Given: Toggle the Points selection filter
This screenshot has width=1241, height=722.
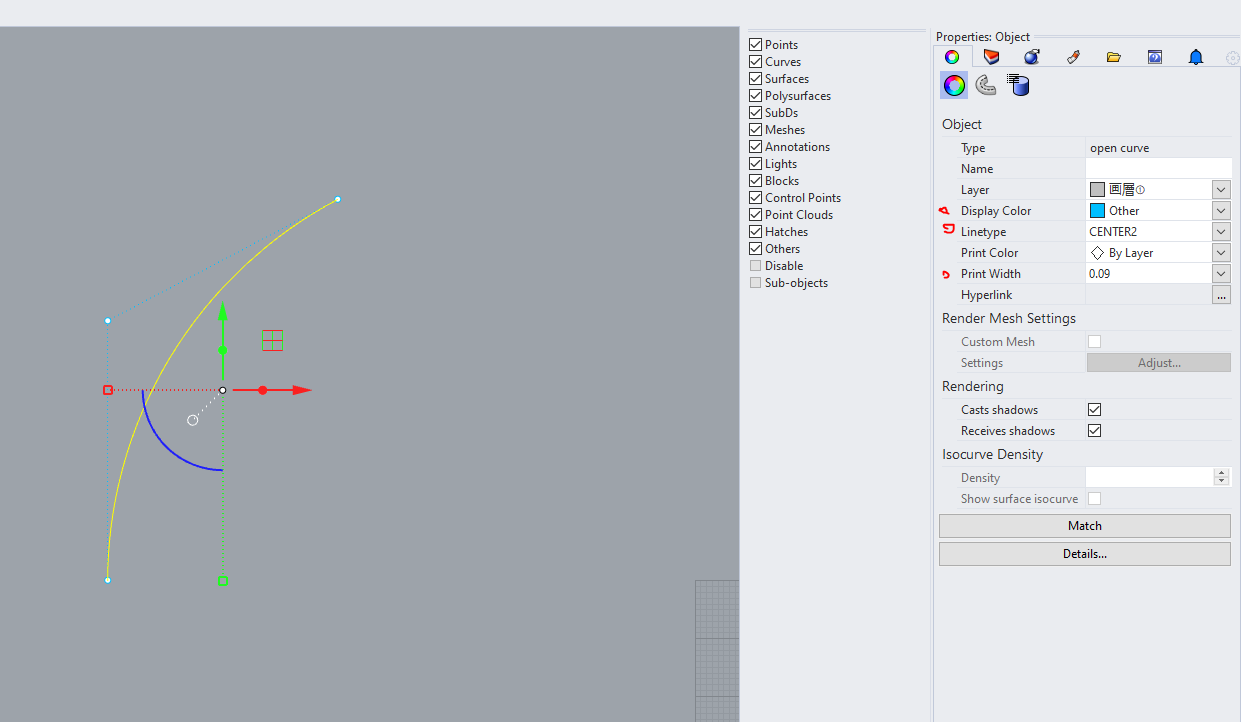Looking at the screenshot, I should pyautogui.click(x=755, y=44).
